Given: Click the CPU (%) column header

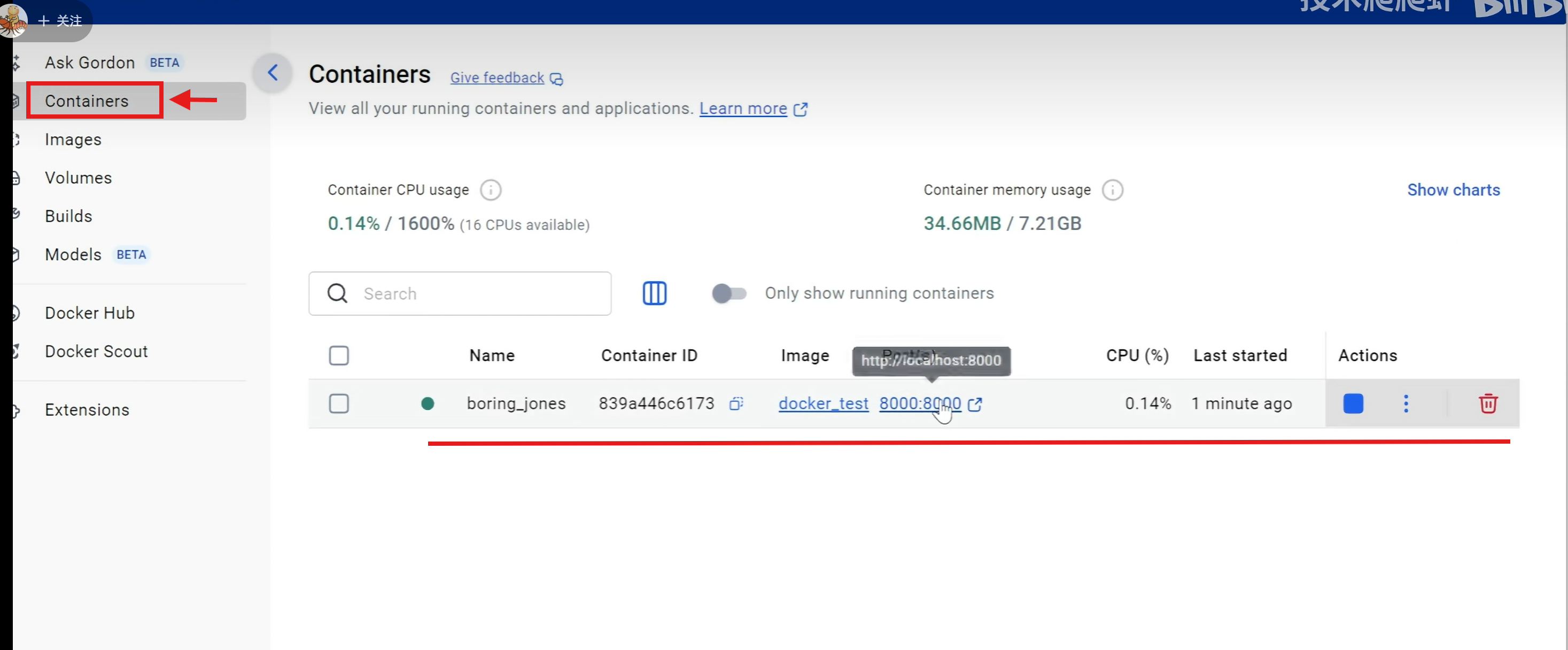Looking at the screenshot, I should tap(1137, 355).
